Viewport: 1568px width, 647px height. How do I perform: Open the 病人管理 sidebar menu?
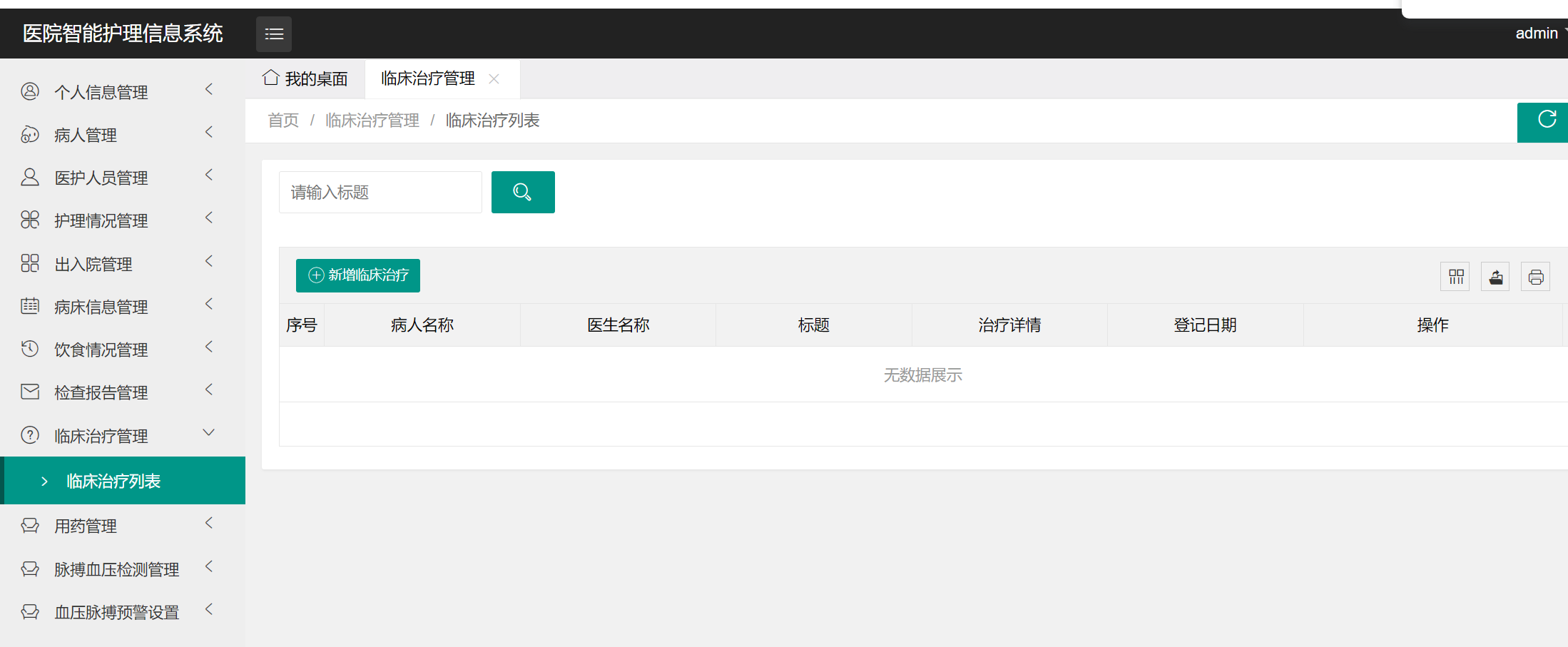(123, 134)
